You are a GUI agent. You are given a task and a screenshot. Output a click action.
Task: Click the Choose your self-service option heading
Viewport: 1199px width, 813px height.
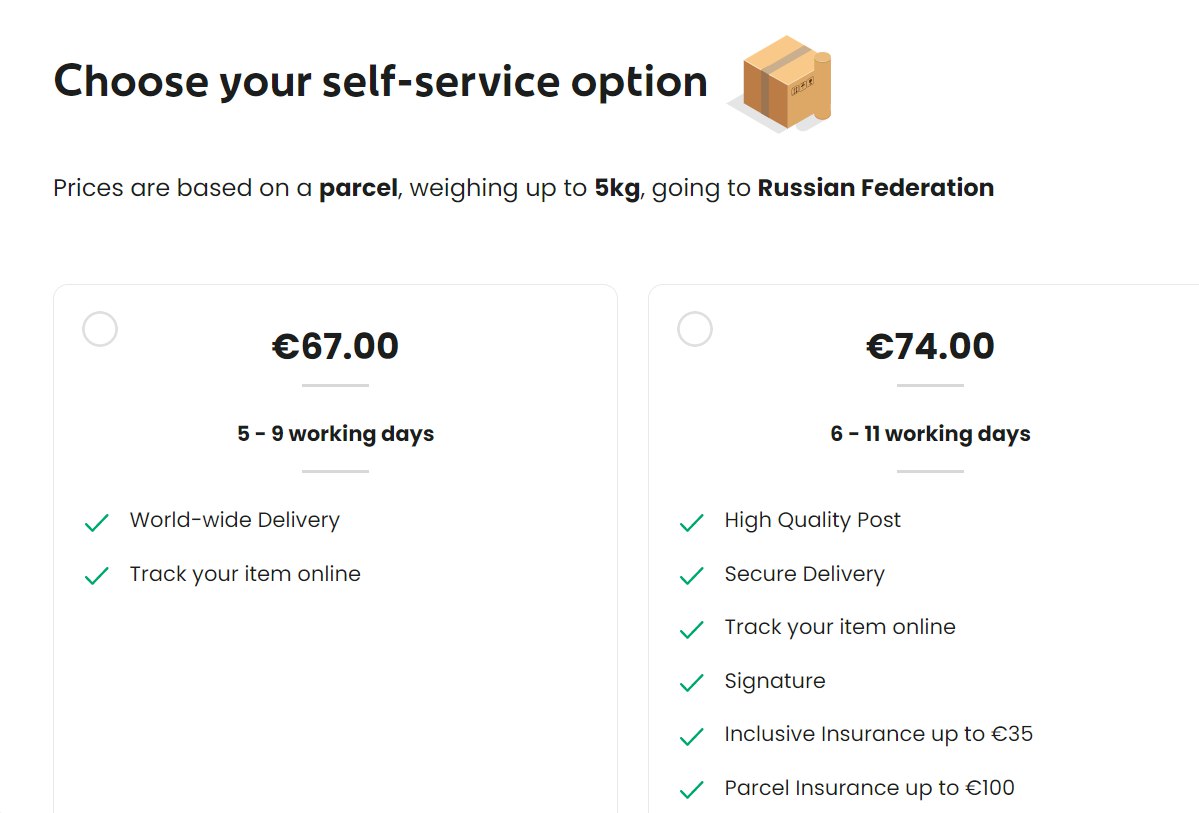click(x=381, y=82)
